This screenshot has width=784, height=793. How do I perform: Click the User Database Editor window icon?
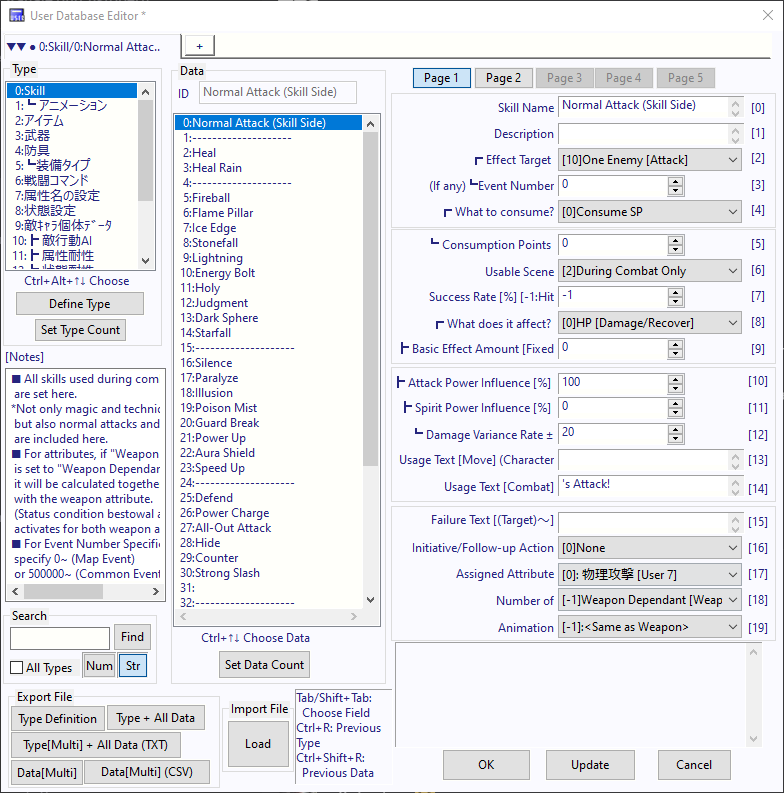[x=17, y=16]
